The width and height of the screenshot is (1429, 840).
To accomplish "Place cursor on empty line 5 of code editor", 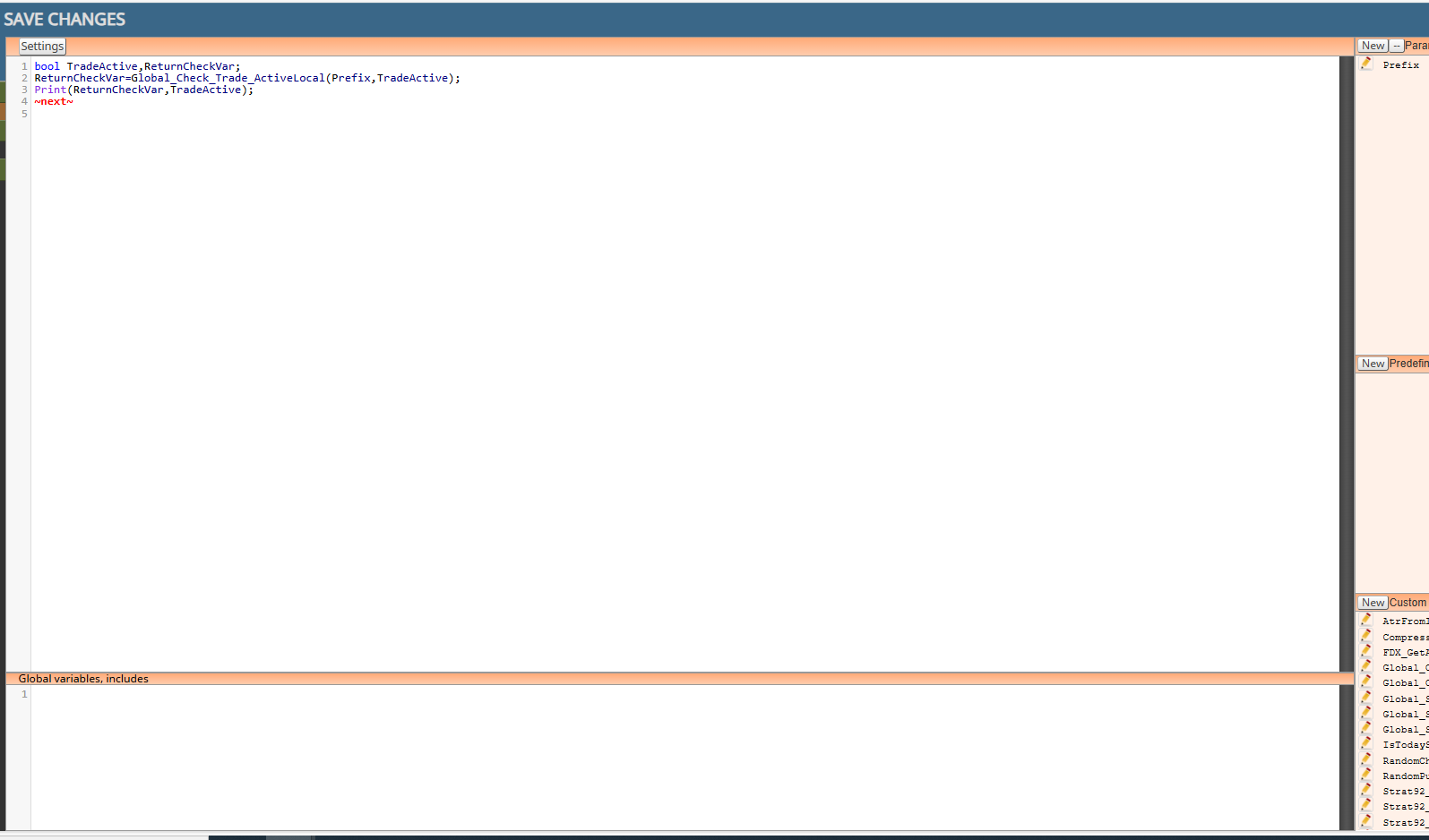I will pos(685,114).
